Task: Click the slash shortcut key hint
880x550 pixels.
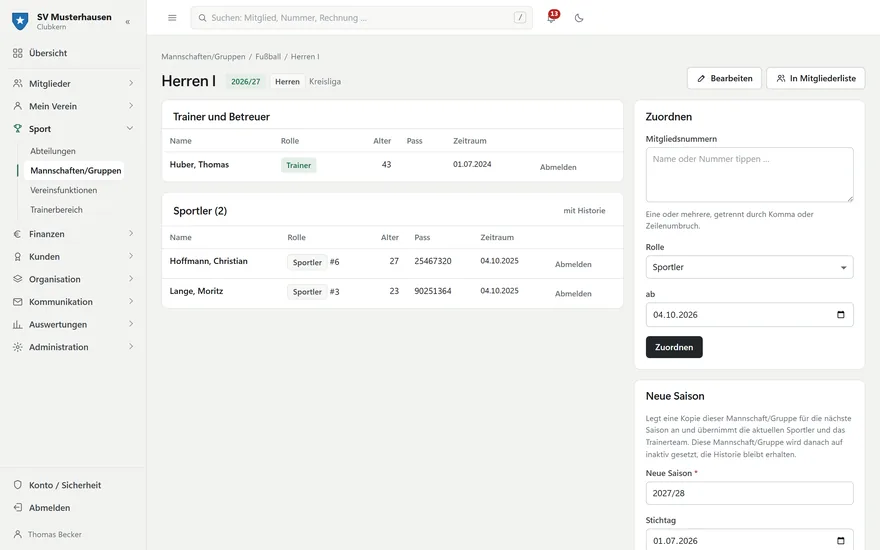Action: tap(520, 17)
